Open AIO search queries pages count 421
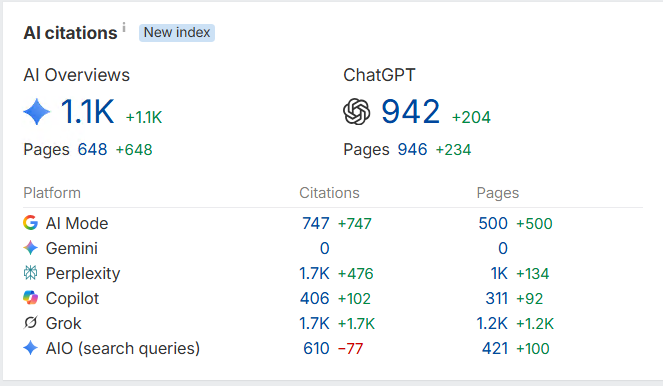This screenshot has width=663, height=386. 495,348
